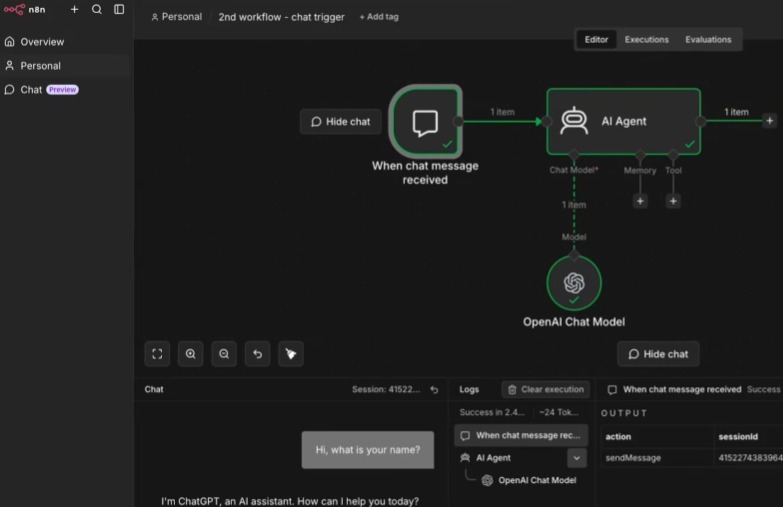Viewport: 783px width, 507px height.
Task: Click the ChatGPT response message in chat
Action: point(290,501)
